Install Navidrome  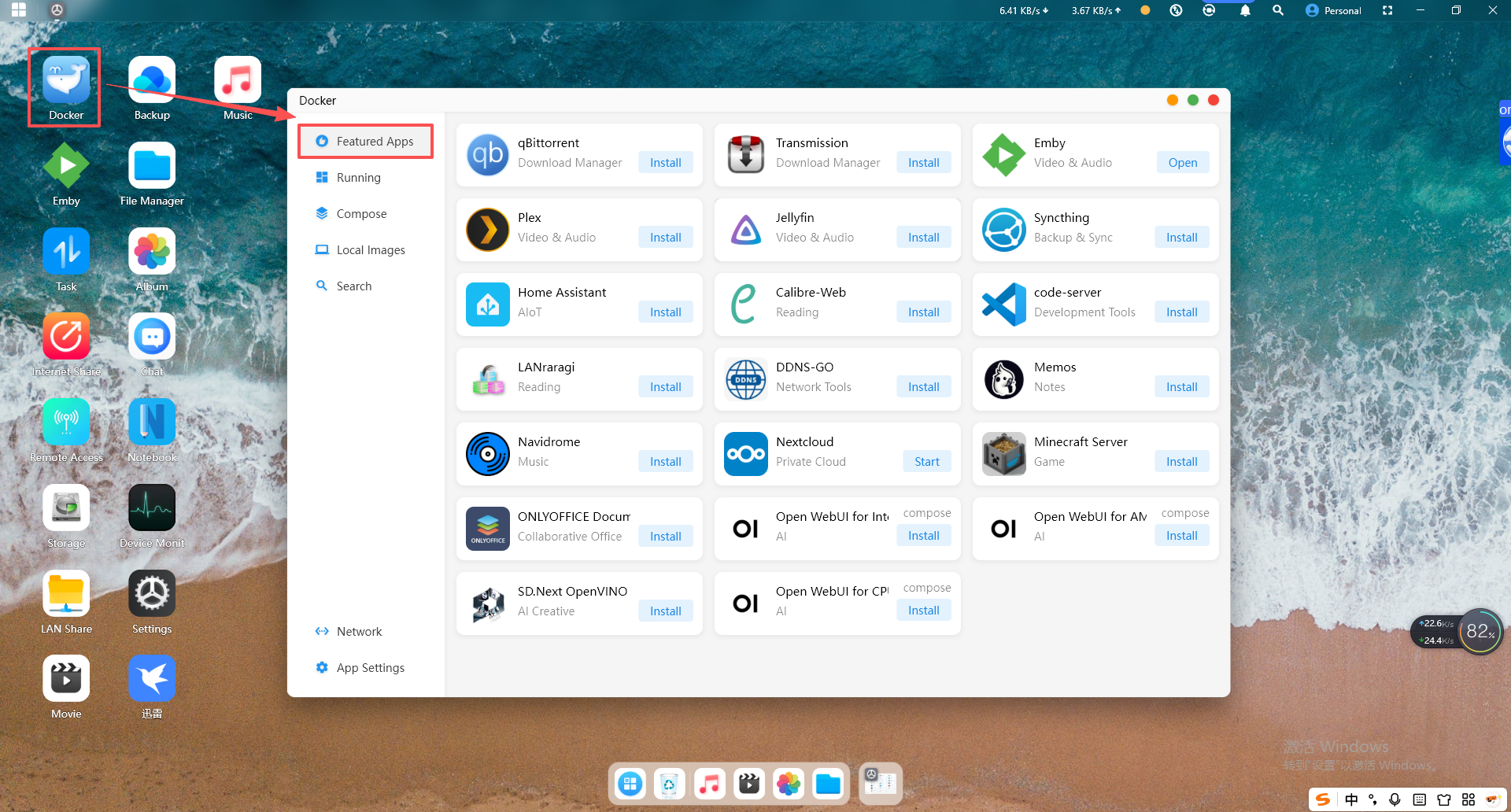[x=666, y=462]
